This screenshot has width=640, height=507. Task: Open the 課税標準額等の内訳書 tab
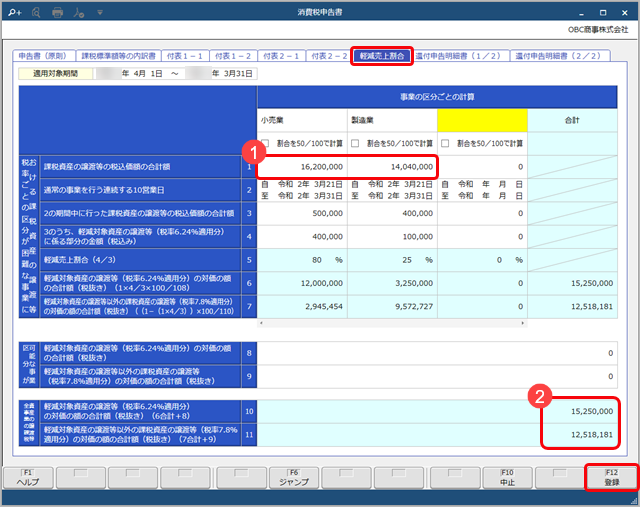click(x=118, y=56)
